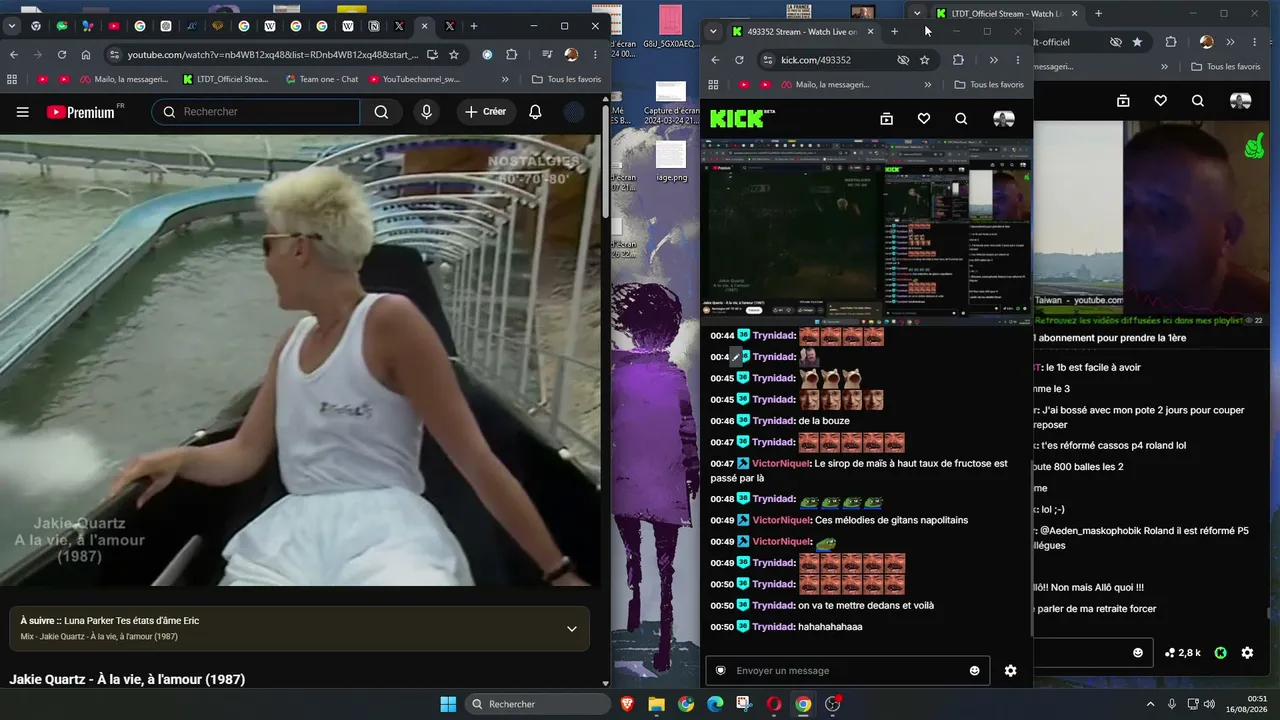Go to home page in YouTube browser window

(x=86, y=55)
